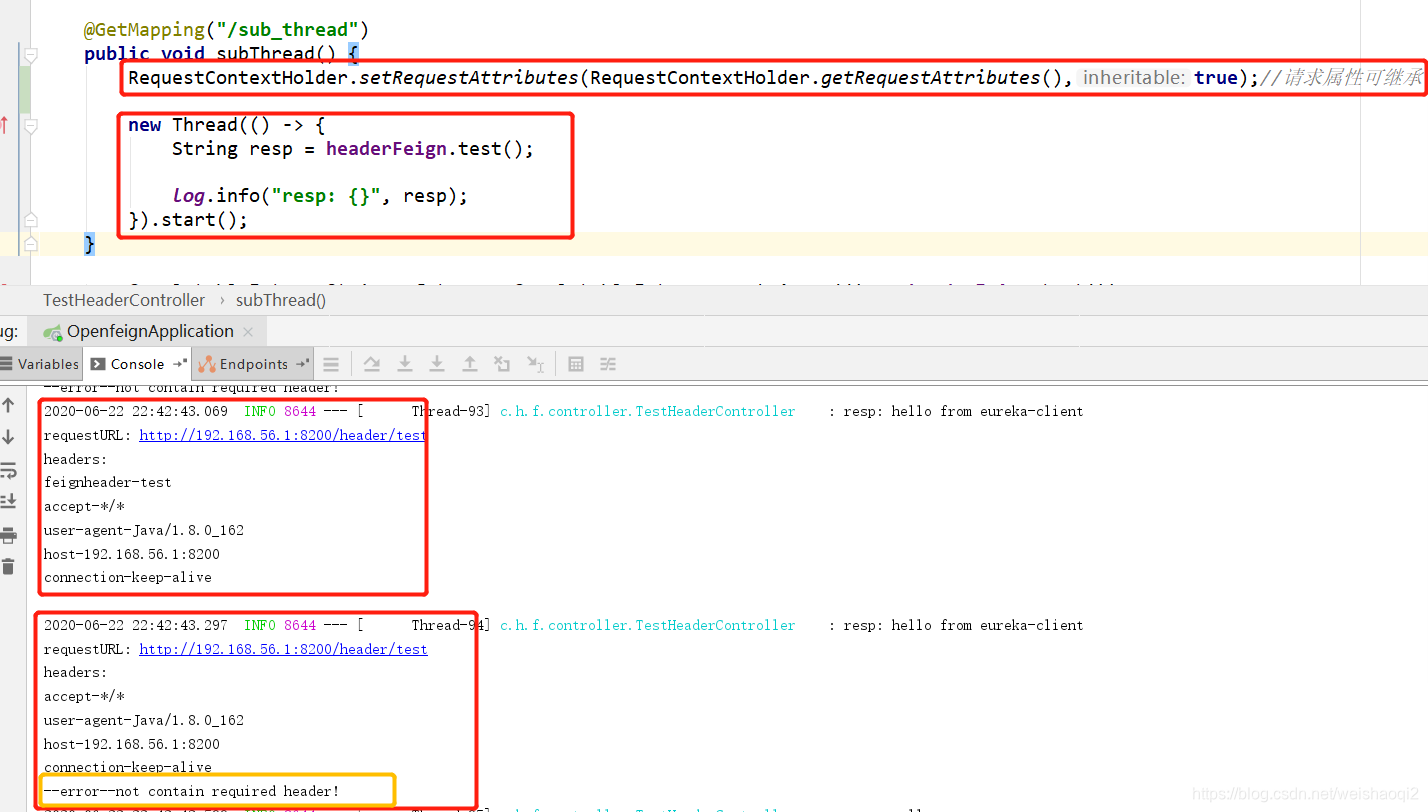Click timestamp 2020-06-22 22:42:43.297 log line
This screenshot has width=1428, height=812.
click(x=136, y=625)
